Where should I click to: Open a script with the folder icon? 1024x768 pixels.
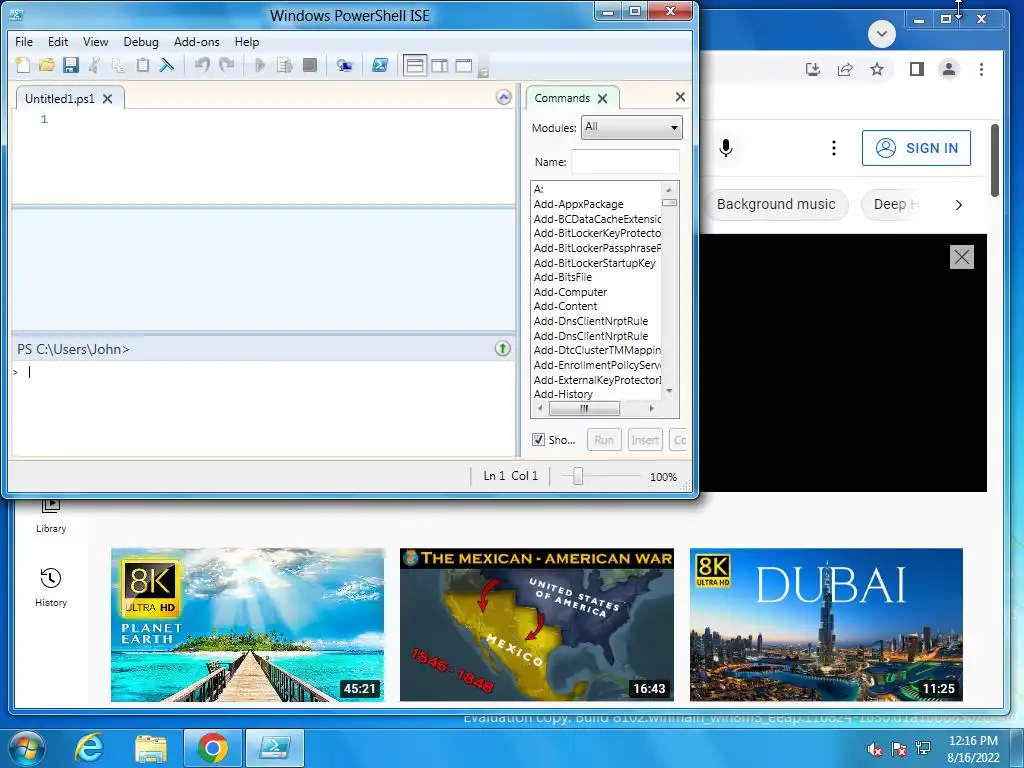46,65
